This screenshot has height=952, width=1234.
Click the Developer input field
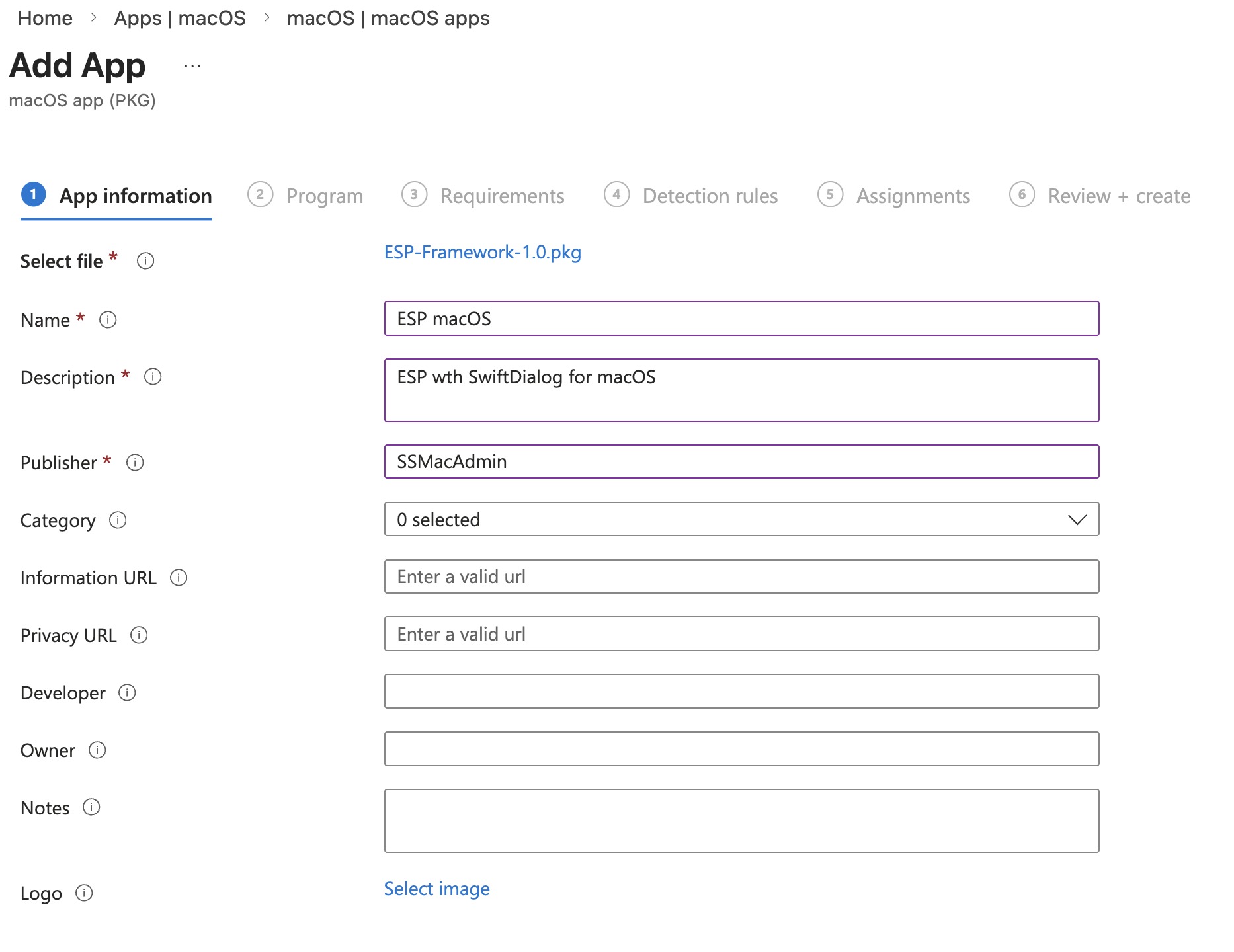(x=741, y=692)
